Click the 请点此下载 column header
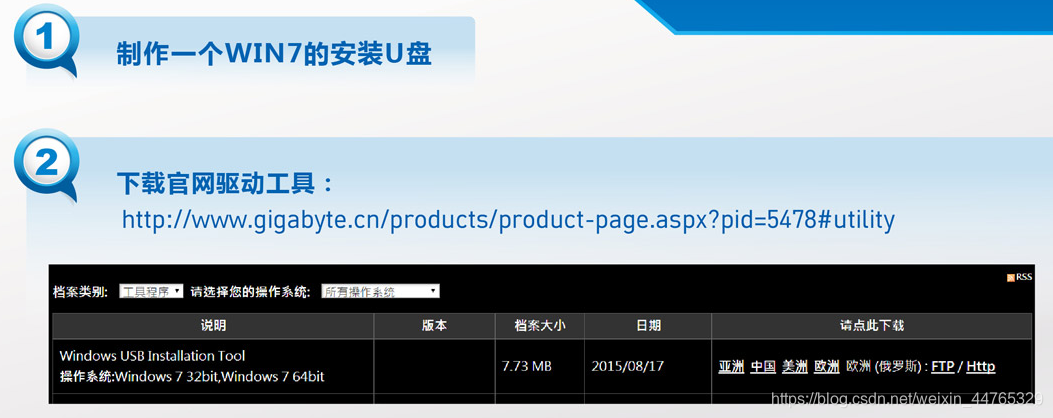 coord(872,326)
